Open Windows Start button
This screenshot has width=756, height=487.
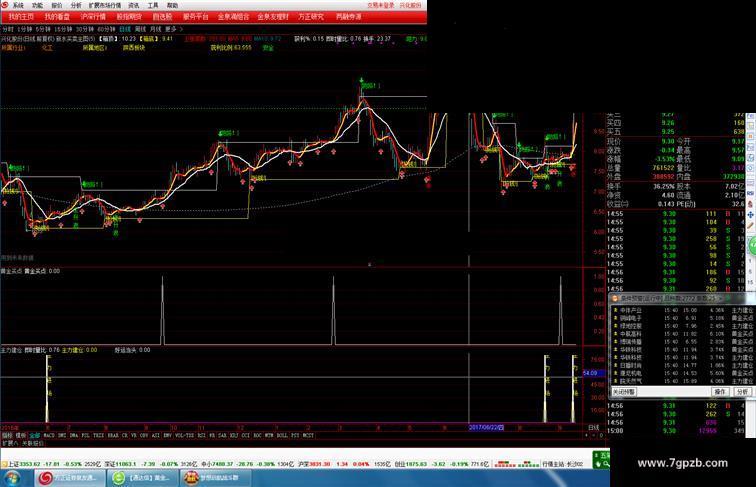coord(11,478)
